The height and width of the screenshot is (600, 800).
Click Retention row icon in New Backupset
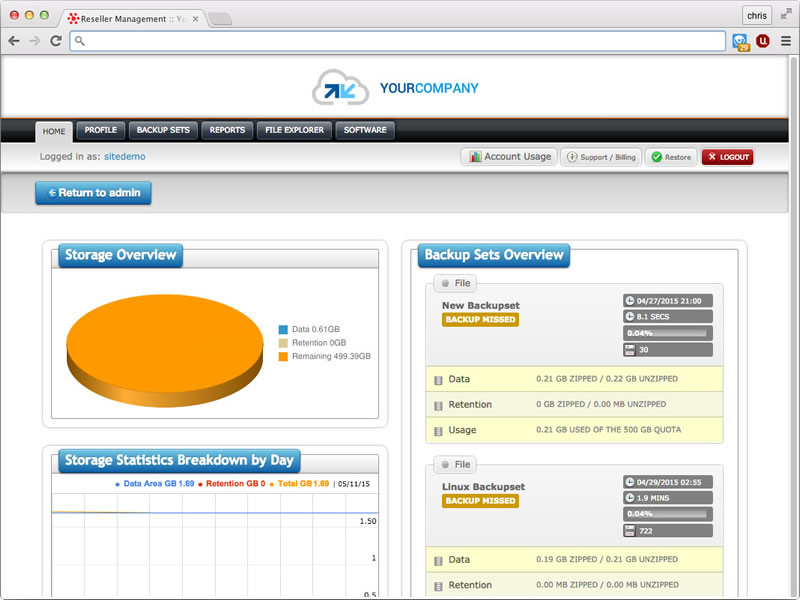pos(438,406)
